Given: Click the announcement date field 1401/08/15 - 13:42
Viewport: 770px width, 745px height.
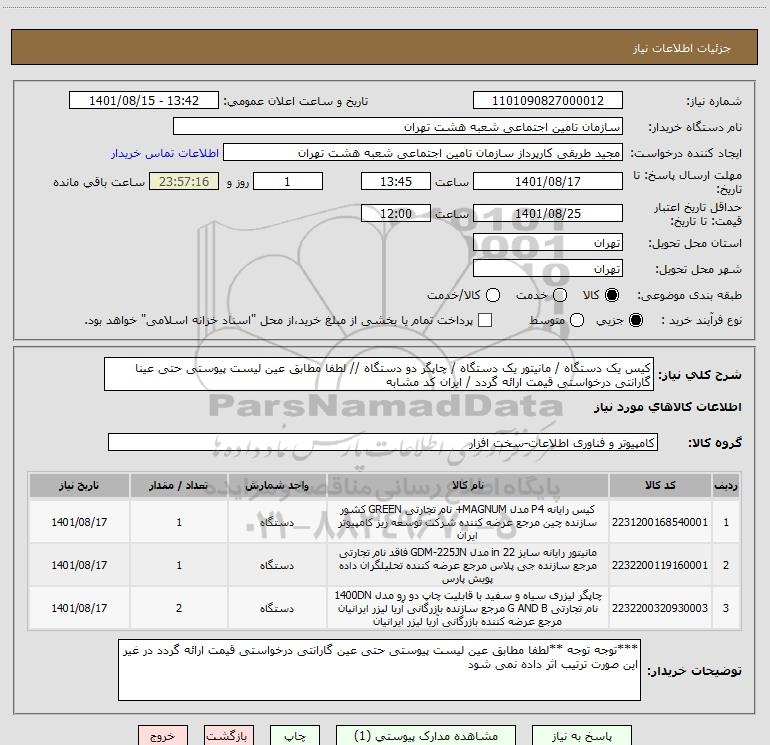Looking at the screenshot, I should (x=144, y=101).
